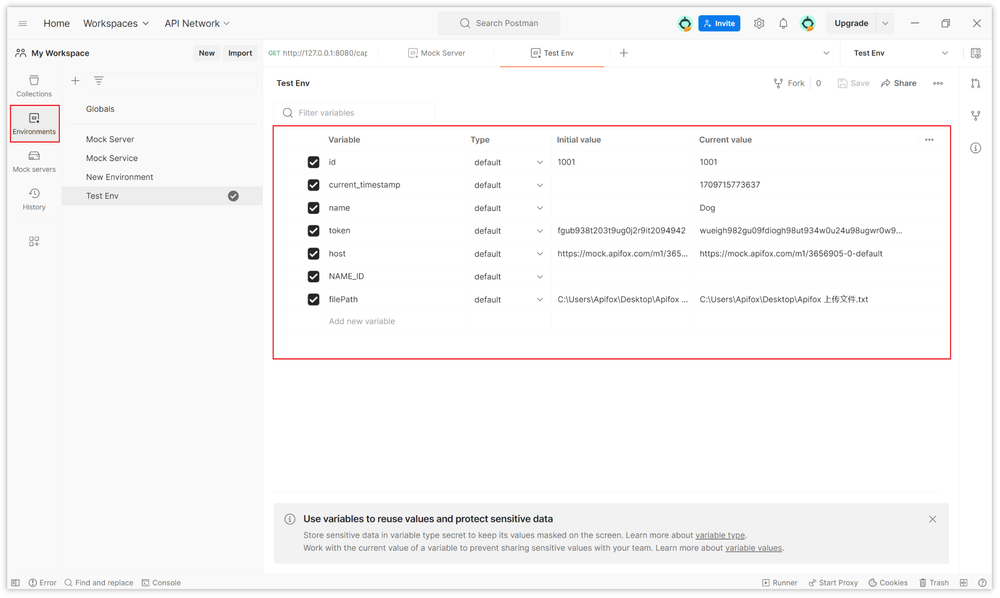The image size is (1000, 598).
Task: Uncheck the token variable
Action: 313,230
